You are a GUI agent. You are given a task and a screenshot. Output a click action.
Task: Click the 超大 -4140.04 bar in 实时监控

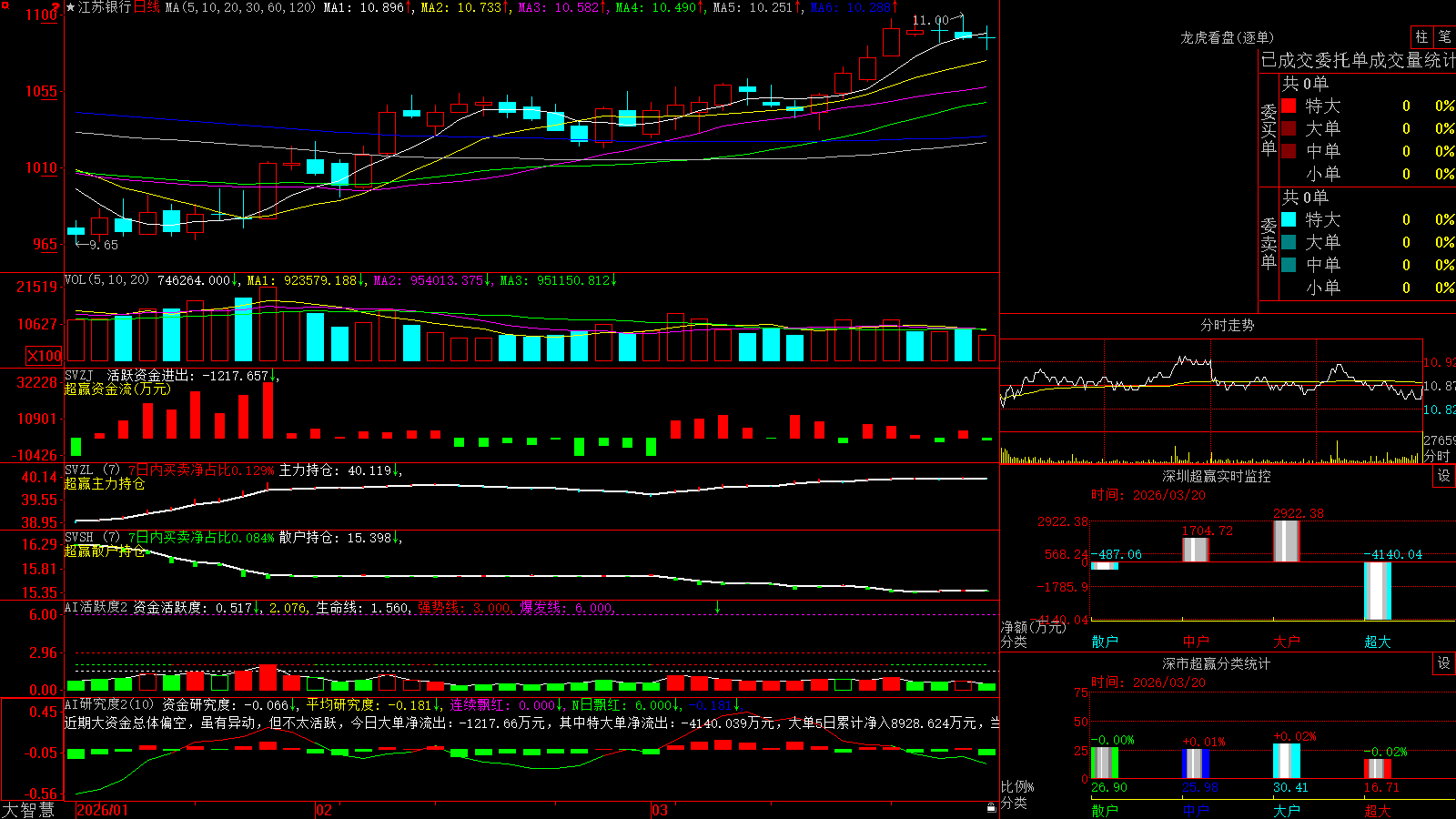pos(1378,591)
